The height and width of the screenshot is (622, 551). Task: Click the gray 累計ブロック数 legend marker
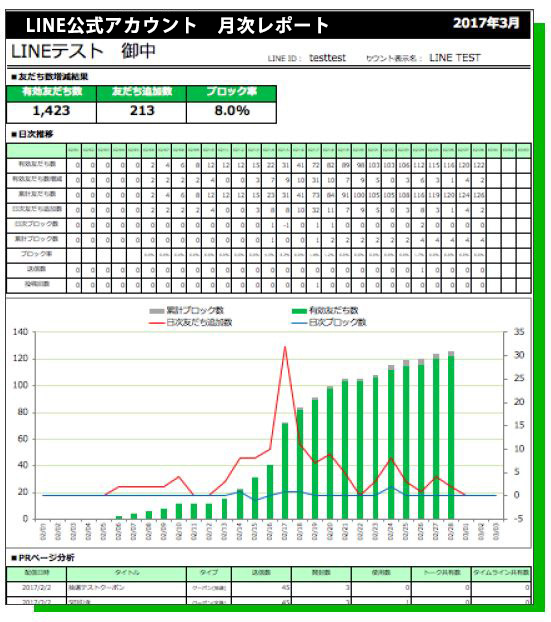pos(156,311)
